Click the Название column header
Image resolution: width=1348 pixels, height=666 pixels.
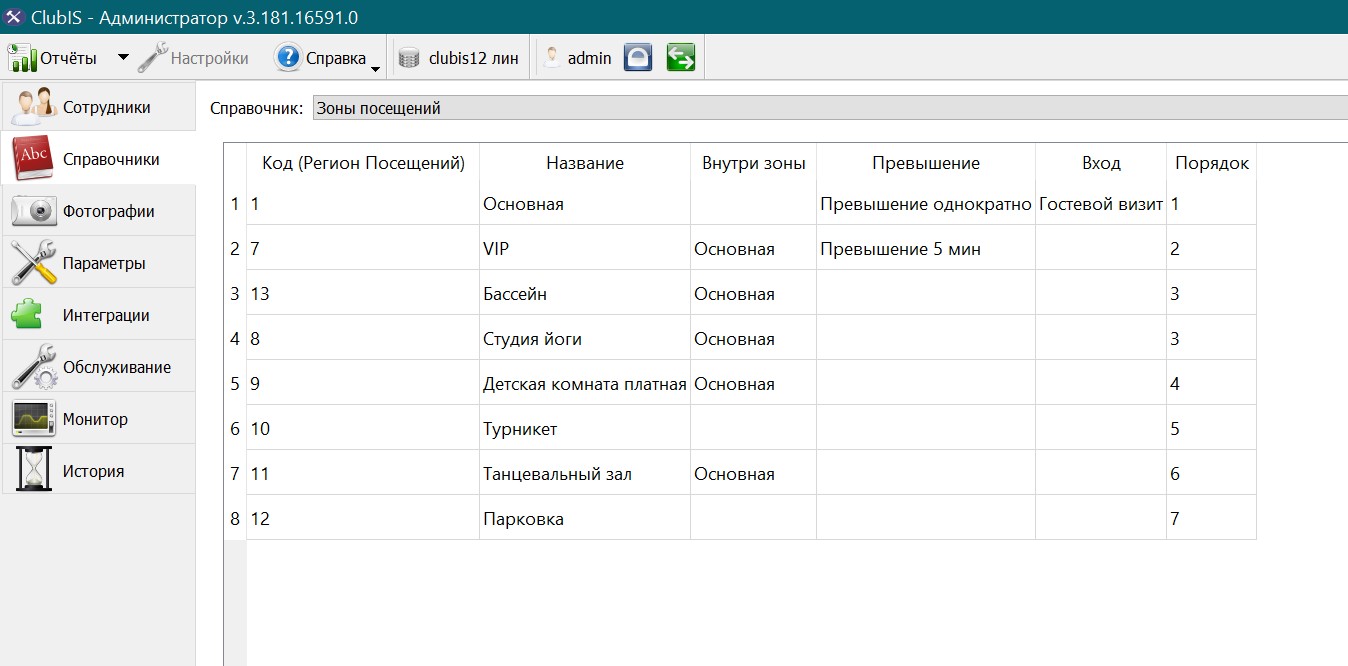pyautogui.click(x=585, y=163)
